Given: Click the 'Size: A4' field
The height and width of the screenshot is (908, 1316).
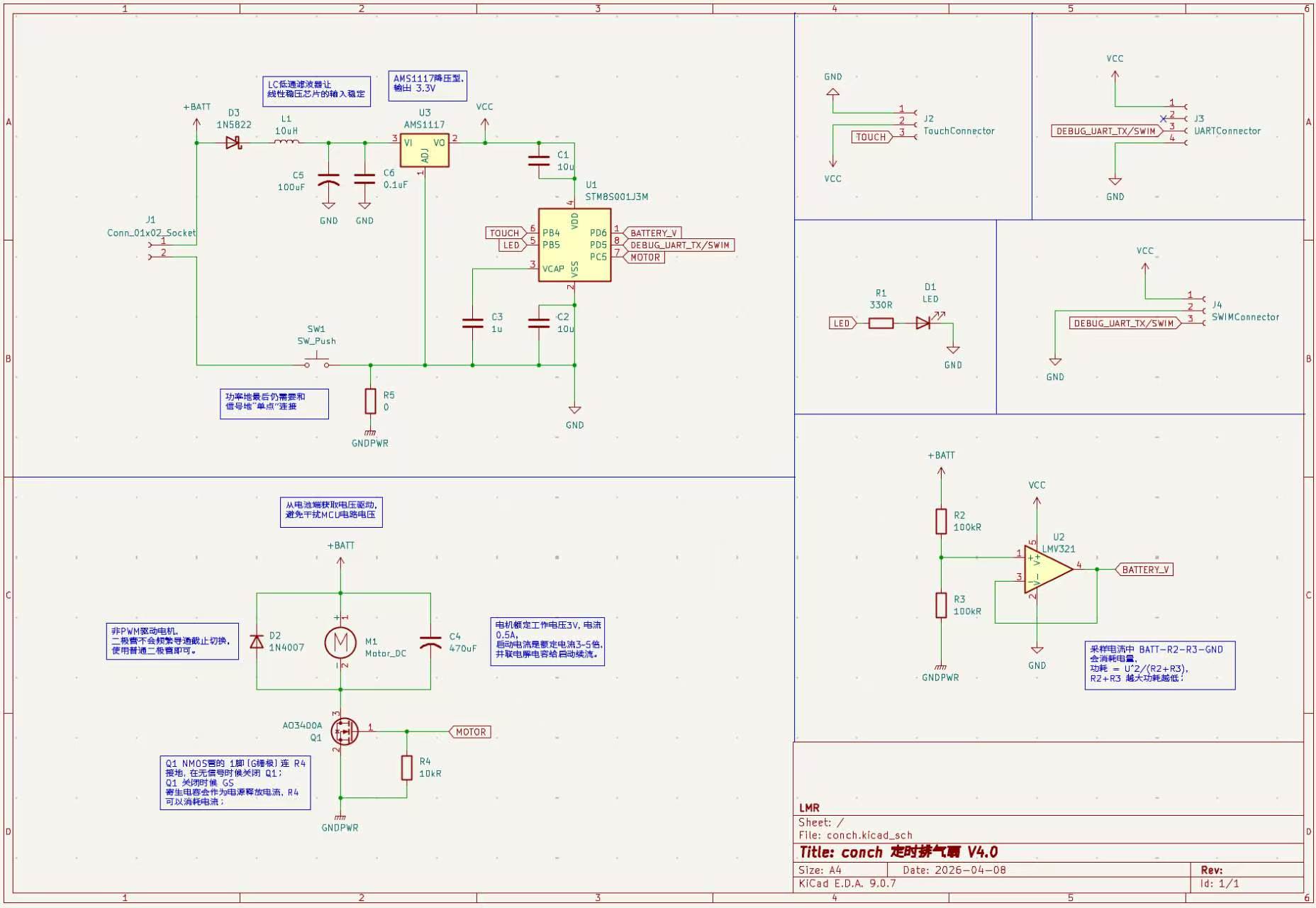Looking at the screenshot, I should coord(820,870).
